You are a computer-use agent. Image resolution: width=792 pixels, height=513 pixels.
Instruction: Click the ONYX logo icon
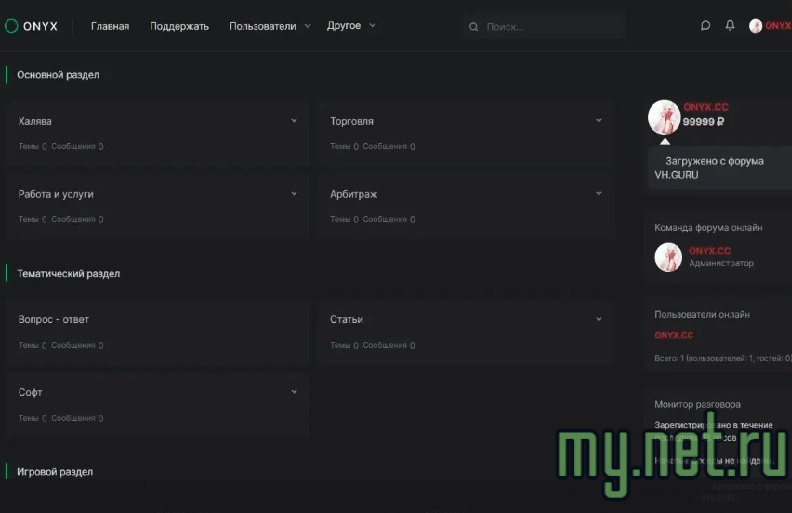click(12, 26)
